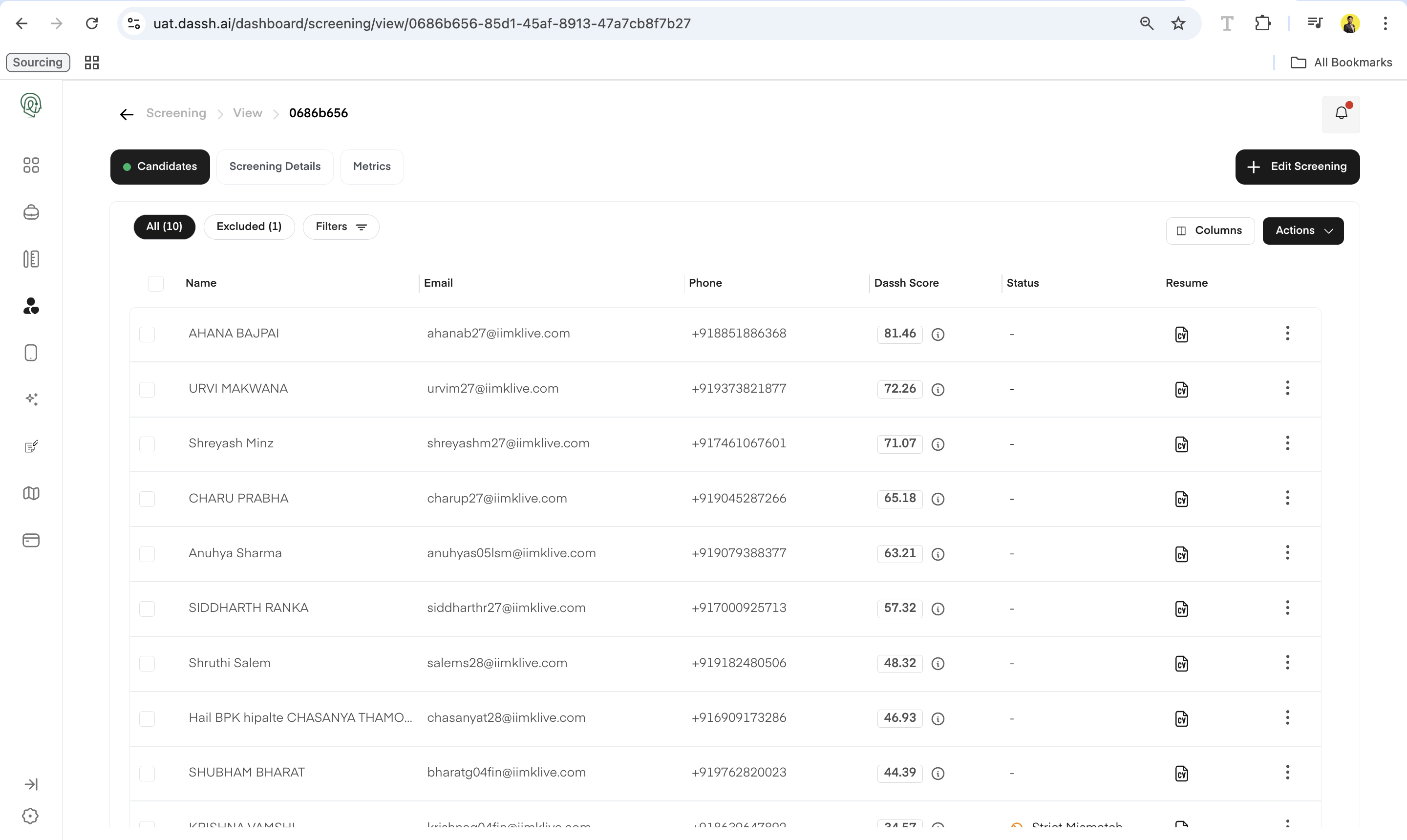The image size is (1407, 840).
Task: Open CHARU PRABHA's resume CV icon
Action: tap(1181, 499)
